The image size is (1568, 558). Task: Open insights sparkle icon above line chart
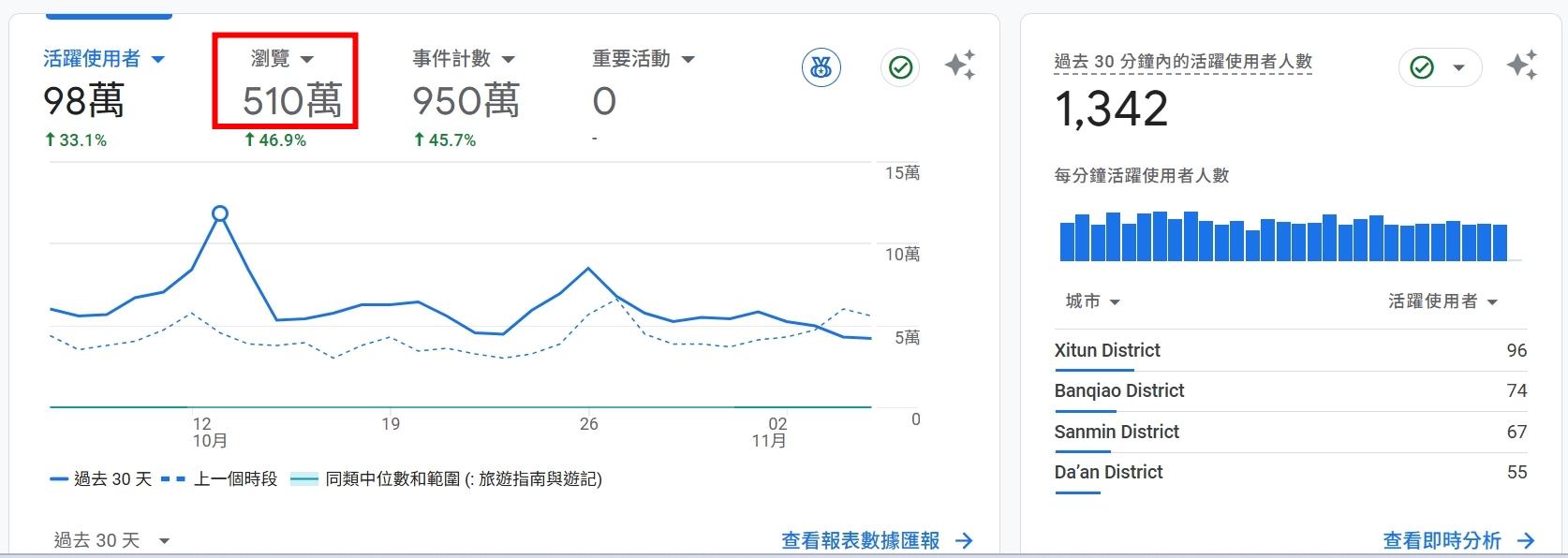click(960, 66)
